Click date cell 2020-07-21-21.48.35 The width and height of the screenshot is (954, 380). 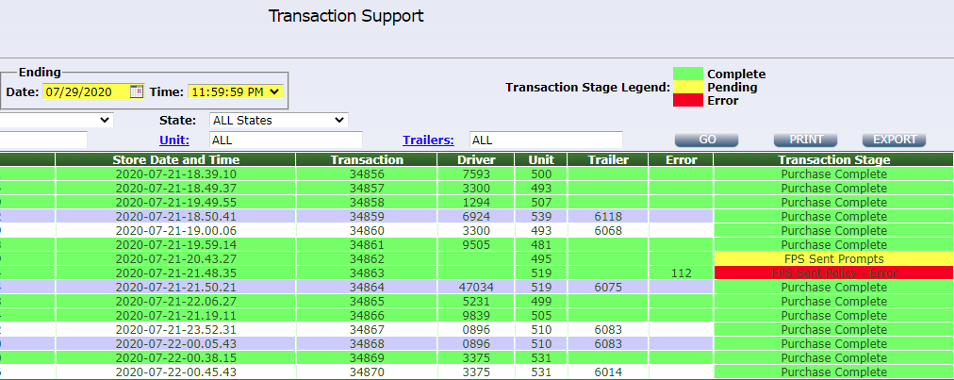click(176, 273)
